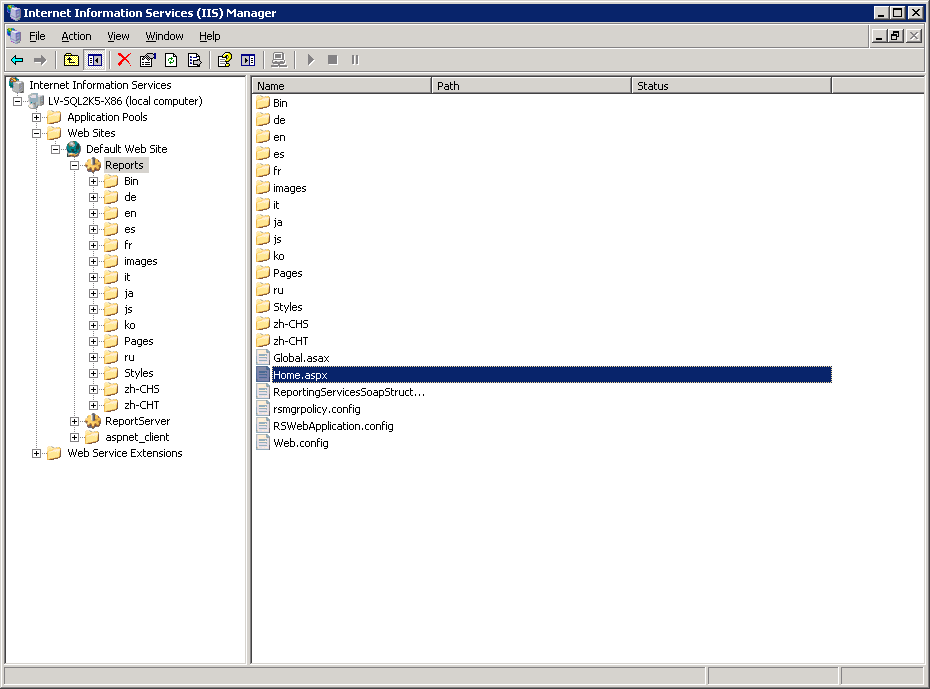Expand the Application Pools node
The image size is (930, 689).
37,117
